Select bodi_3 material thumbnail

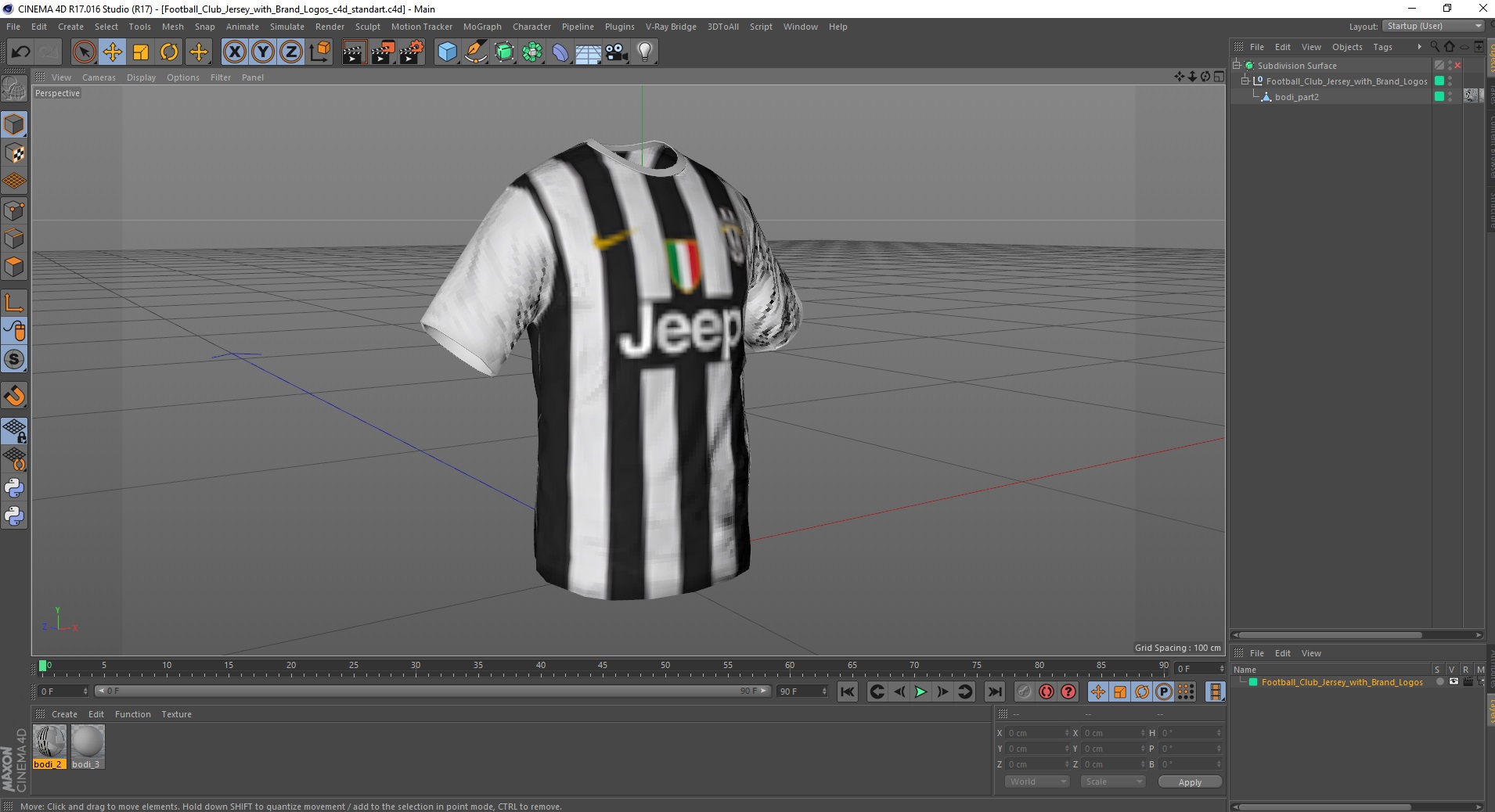click(x=87, y=746)
